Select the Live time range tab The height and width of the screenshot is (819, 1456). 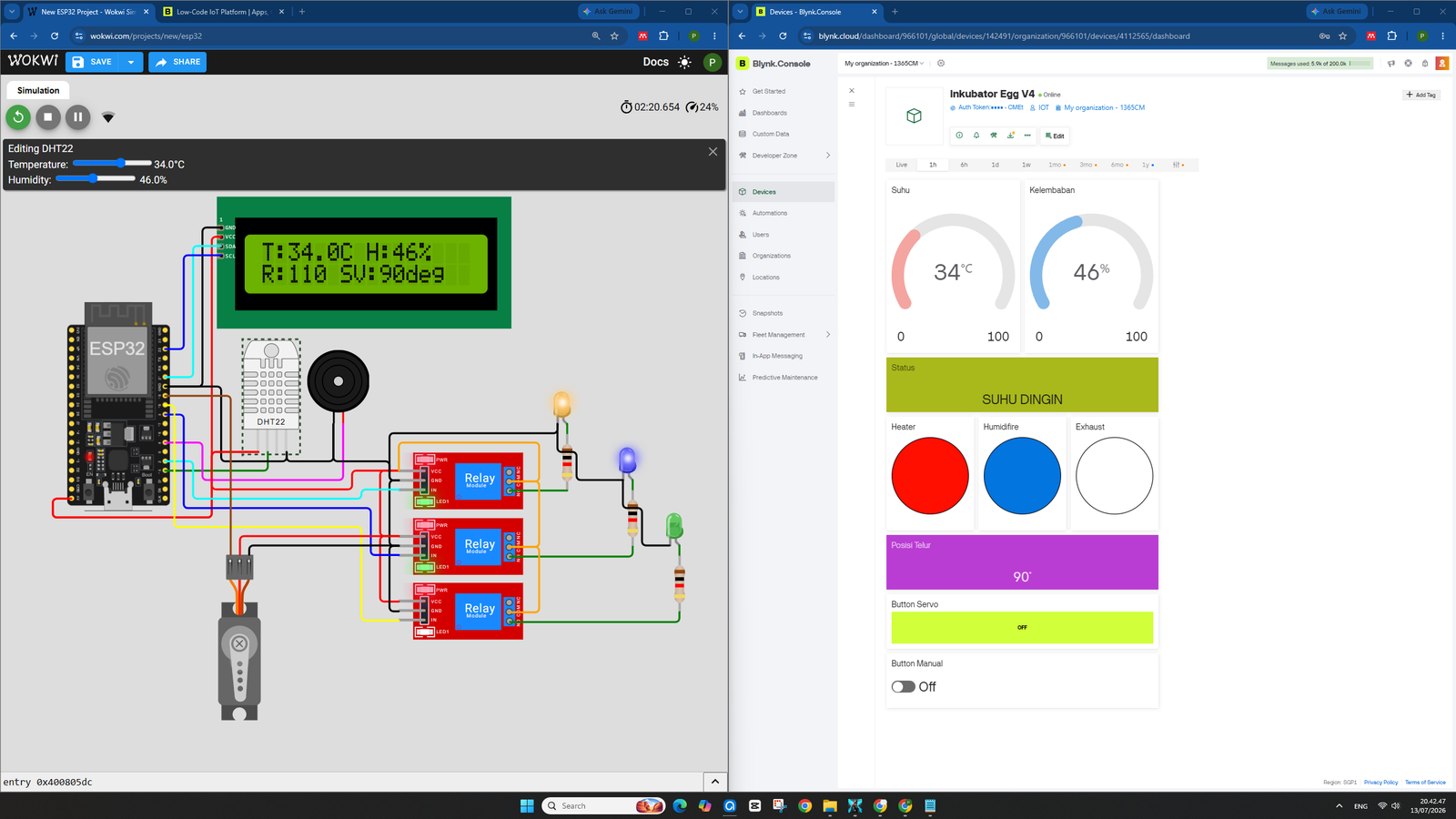pyautogui.click(x=902, y=165)
